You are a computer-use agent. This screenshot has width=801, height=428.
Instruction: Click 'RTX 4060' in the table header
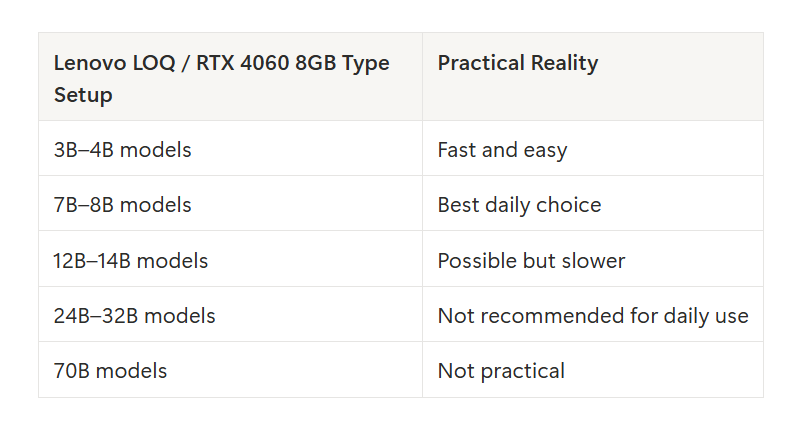(x=243, y=63)
